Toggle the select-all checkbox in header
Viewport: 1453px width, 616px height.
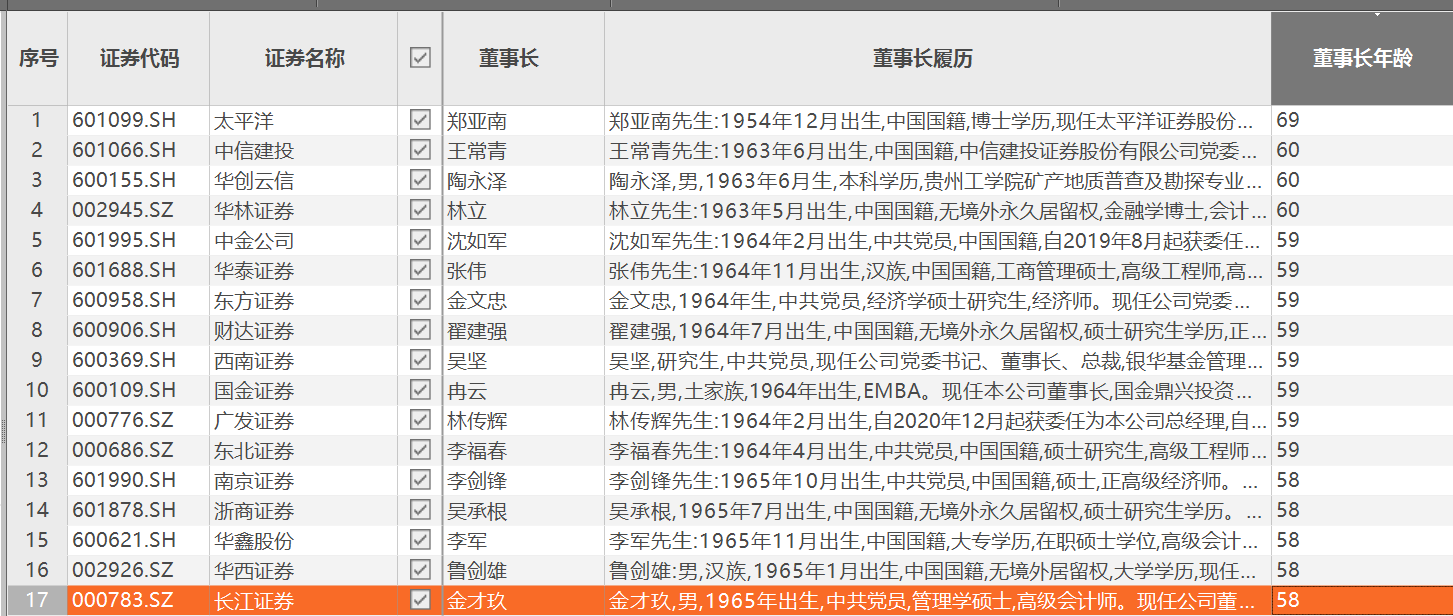pos(420,58)
